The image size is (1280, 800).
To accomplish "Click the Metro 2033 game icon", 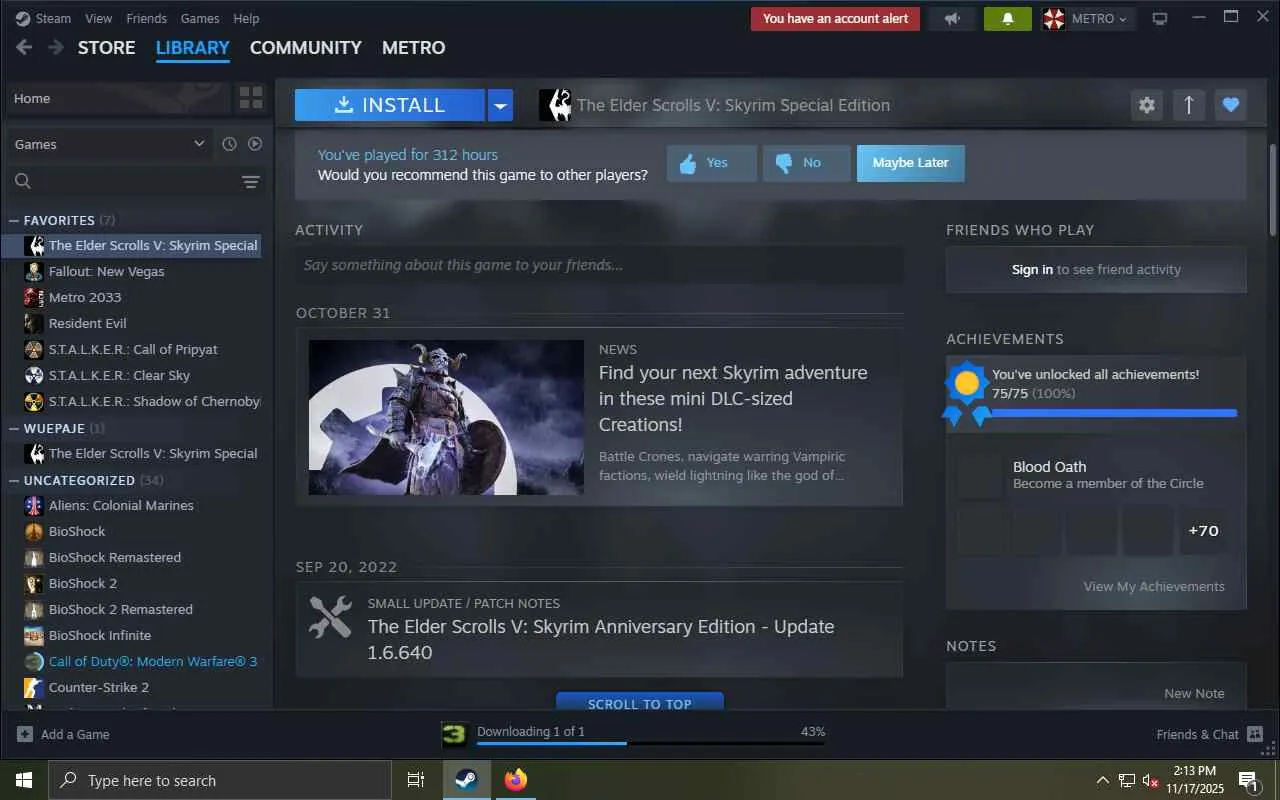I will point(34,297).
